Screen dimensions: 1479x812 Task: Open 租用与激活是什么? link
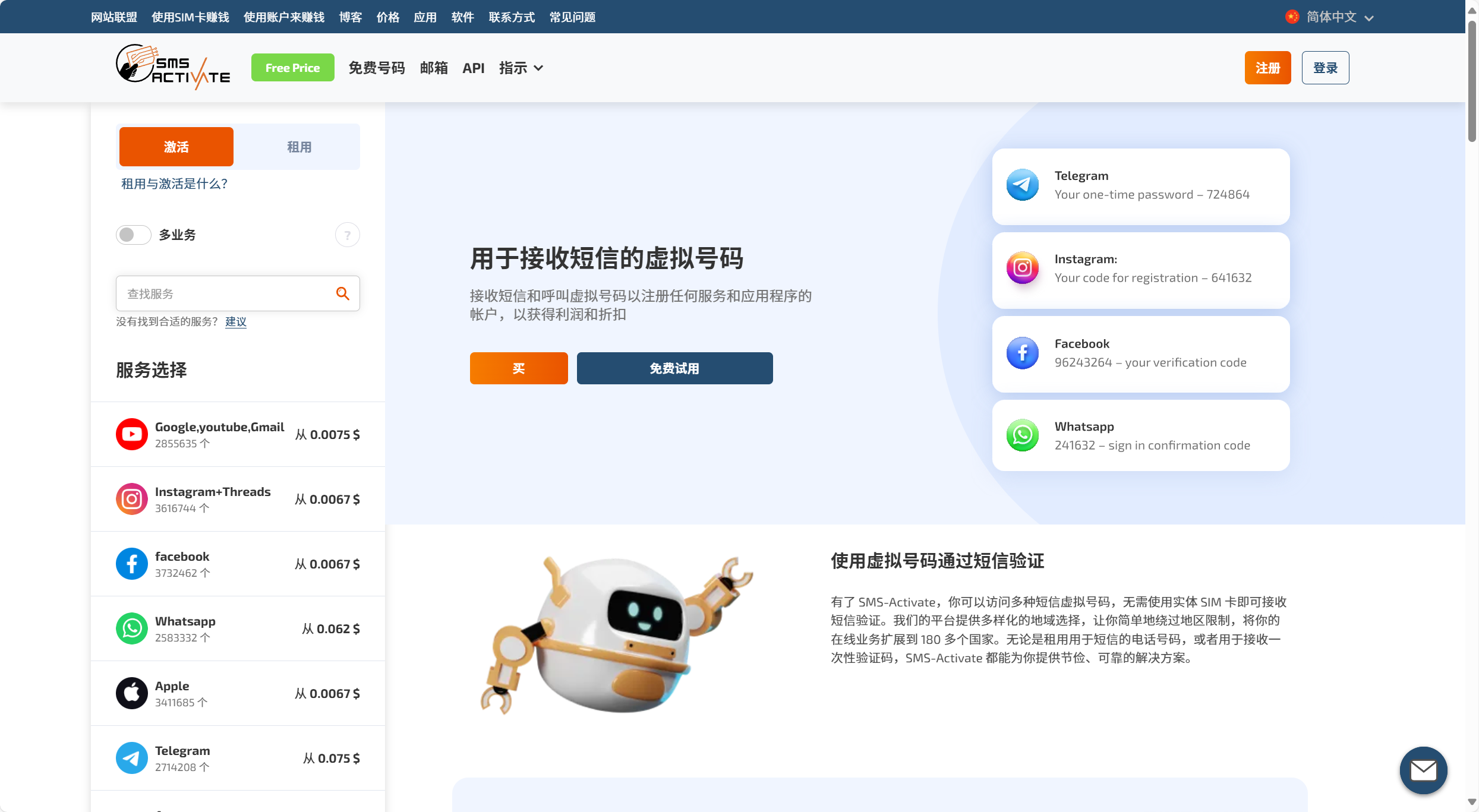click(174, 184)
